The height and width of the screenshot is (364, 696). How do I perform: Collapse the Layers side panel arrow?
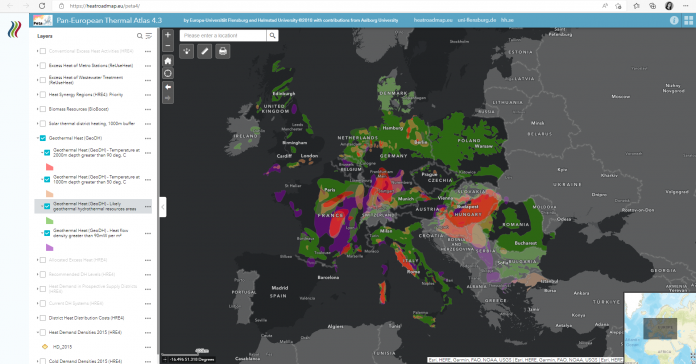point(163,207)
